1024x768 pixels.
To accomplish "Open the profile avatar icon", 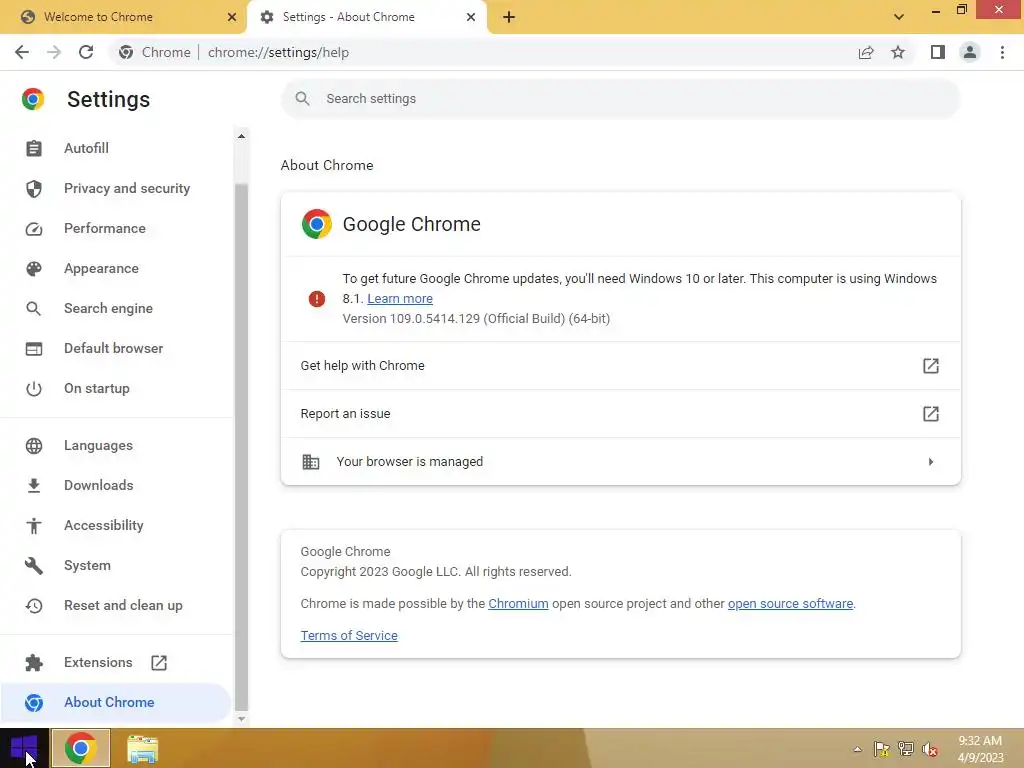I will point(970,52).
